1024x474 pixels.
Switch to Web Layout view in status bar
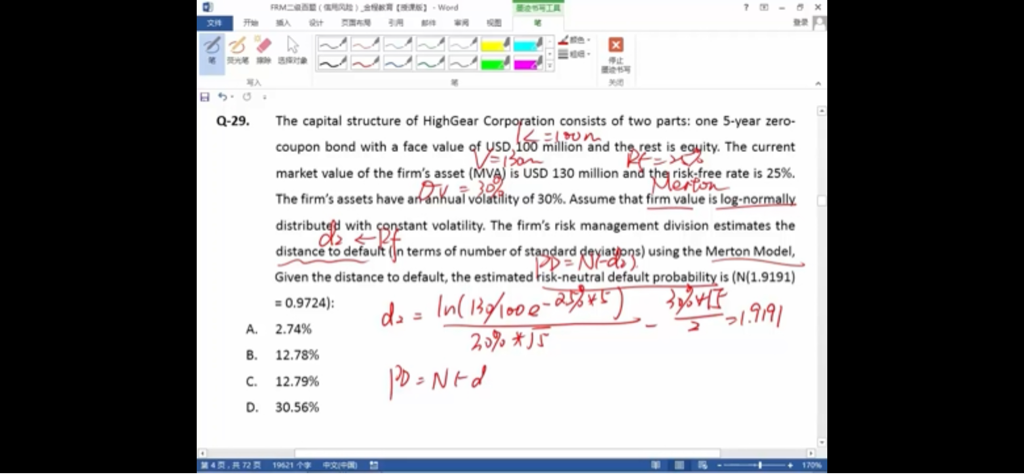pyautogui.click(x=700, y=466)
